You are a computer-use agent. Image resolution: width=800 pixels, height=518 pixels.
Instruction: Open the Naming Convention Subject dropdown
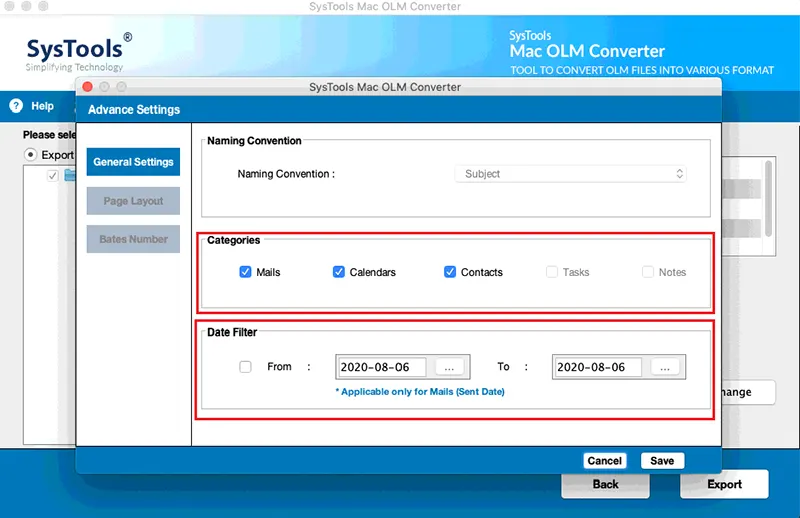click(570, 174)
